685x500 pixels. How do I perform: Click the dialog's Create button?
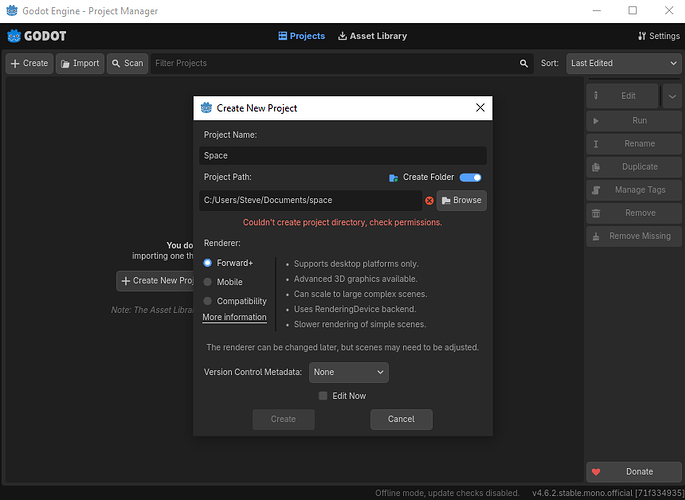(x=284, y=419)
